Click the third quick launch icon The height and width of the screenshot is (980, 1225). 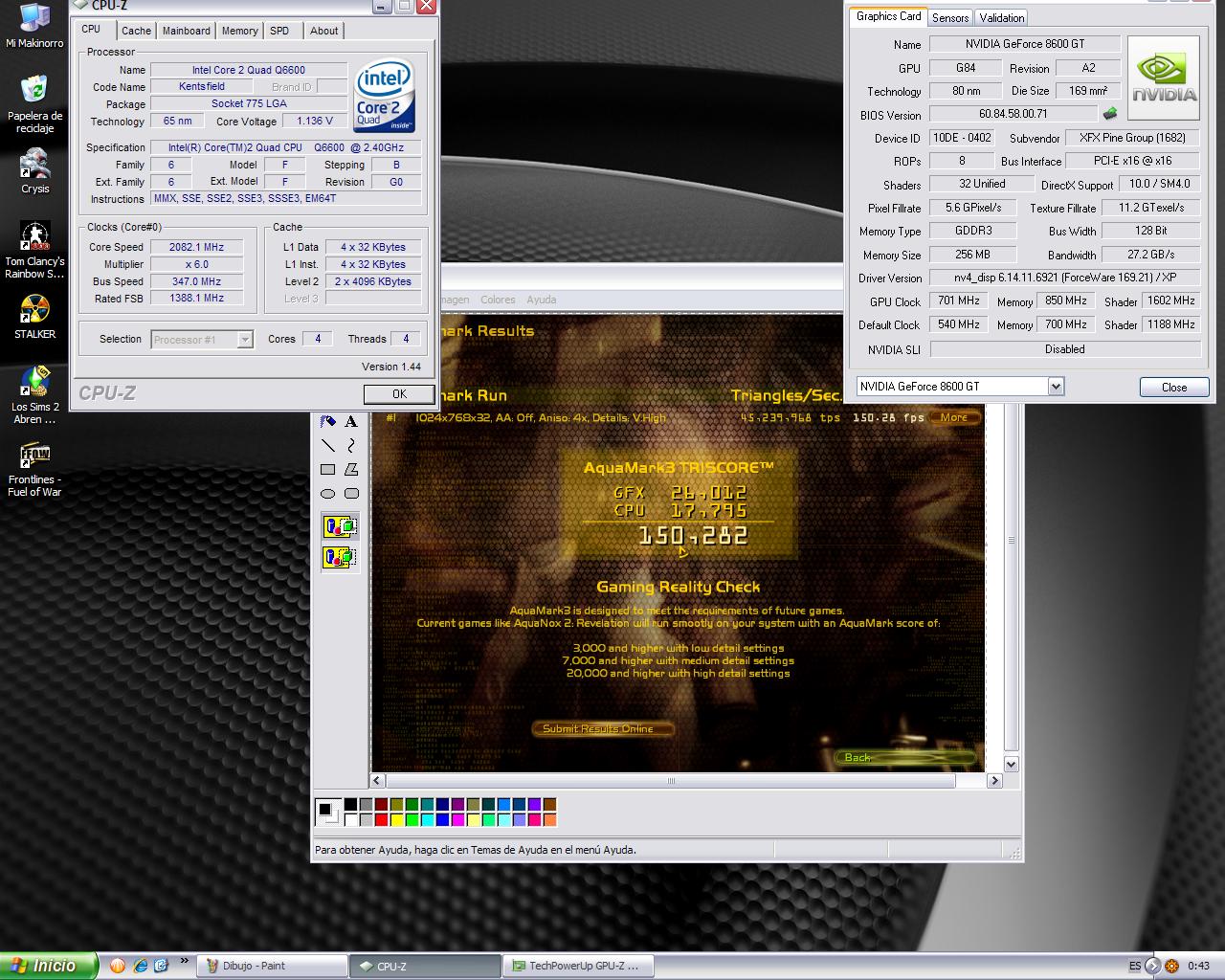161,966
